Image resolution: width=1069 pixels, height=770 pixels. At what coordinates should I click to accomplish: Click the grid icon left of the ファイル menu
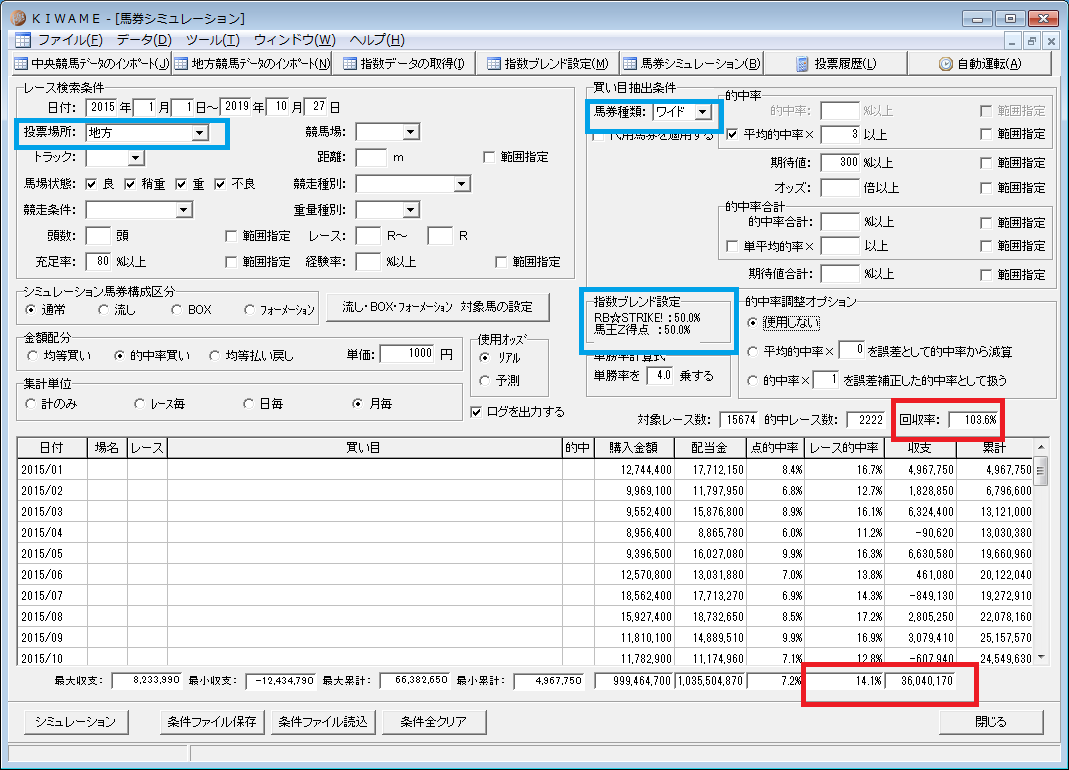(22, 40)
